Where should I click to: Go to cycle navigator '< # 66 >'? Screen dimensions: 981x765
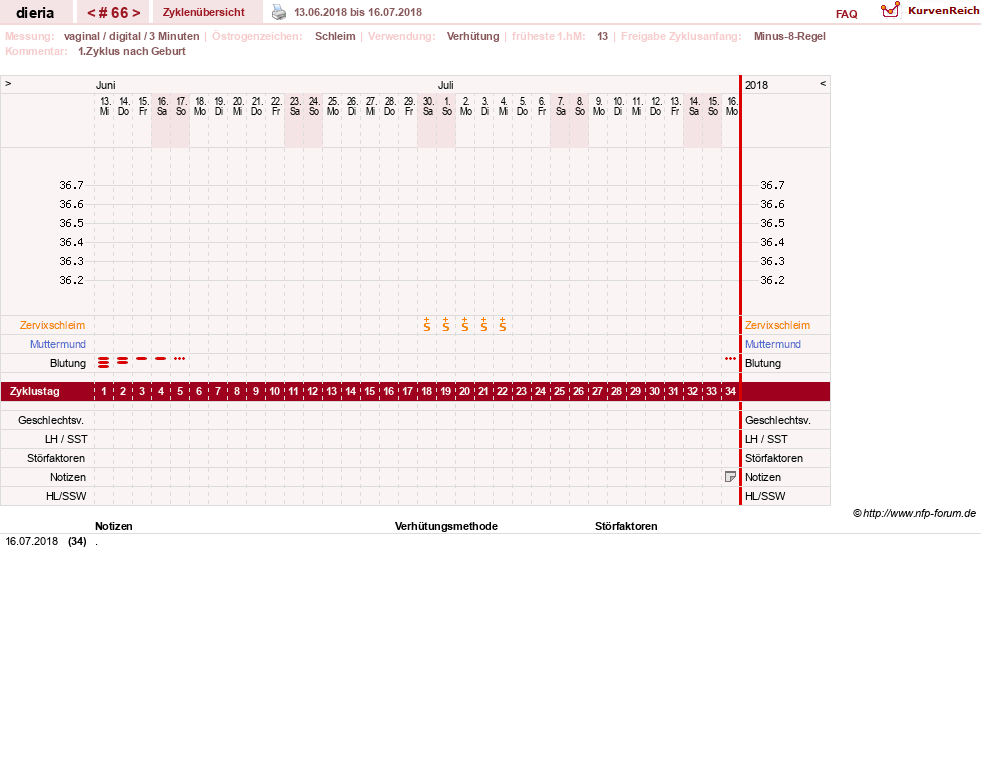113,13
